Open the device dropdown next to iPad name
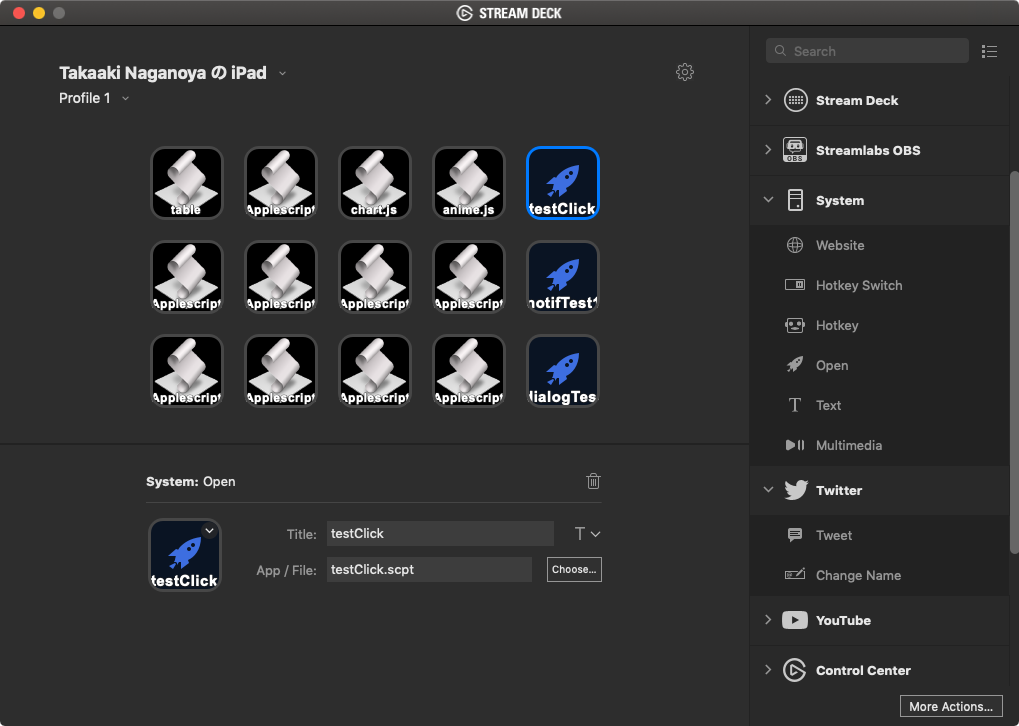The height and width of the screenshot is (726, 1019). [x=283, y=73]
